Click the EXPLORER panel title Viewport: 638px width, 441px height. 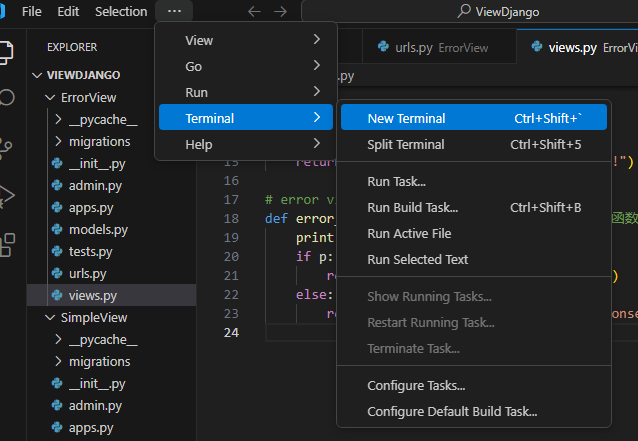point(72,47)
